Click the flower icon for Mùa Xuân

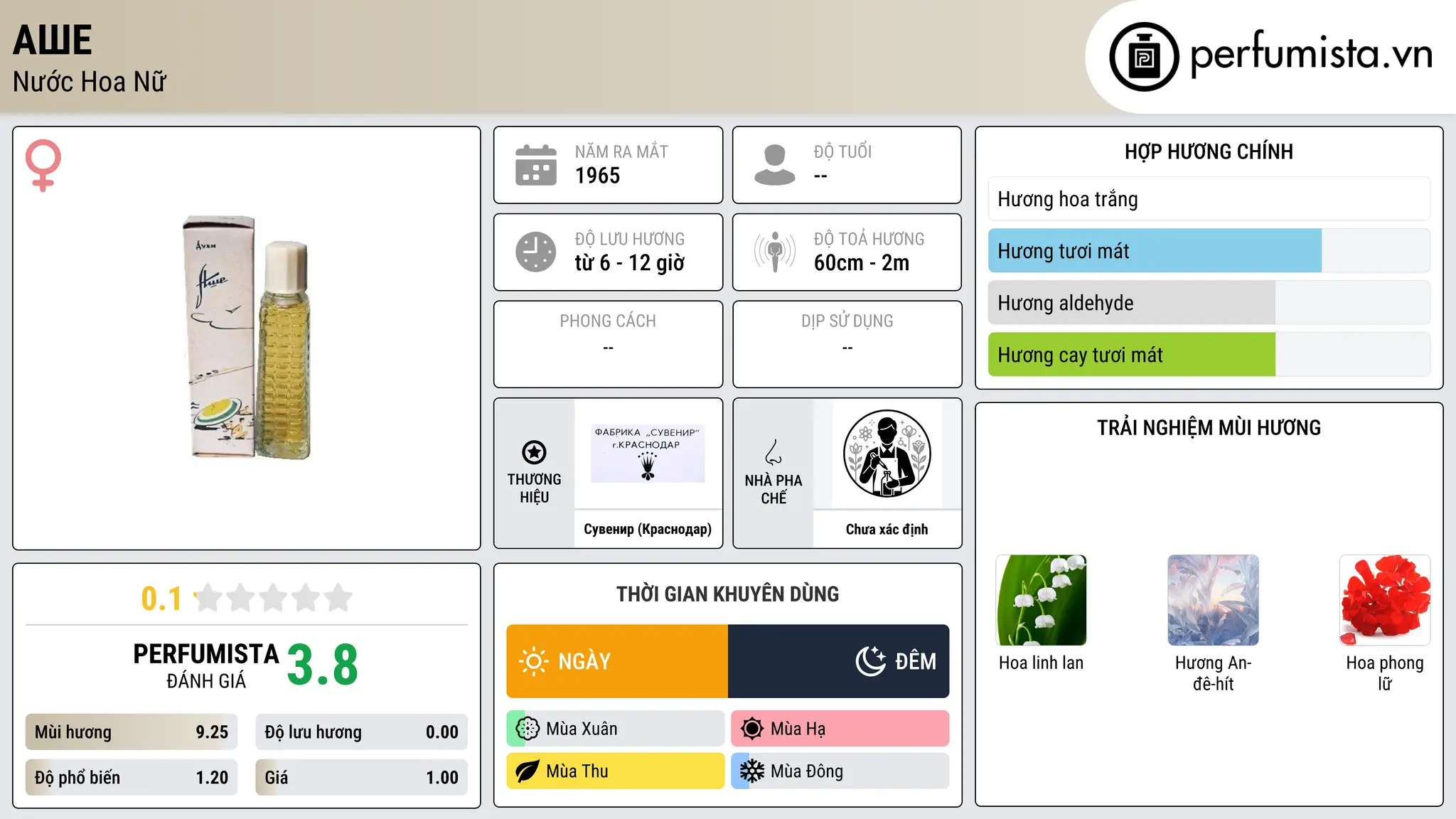528,729
